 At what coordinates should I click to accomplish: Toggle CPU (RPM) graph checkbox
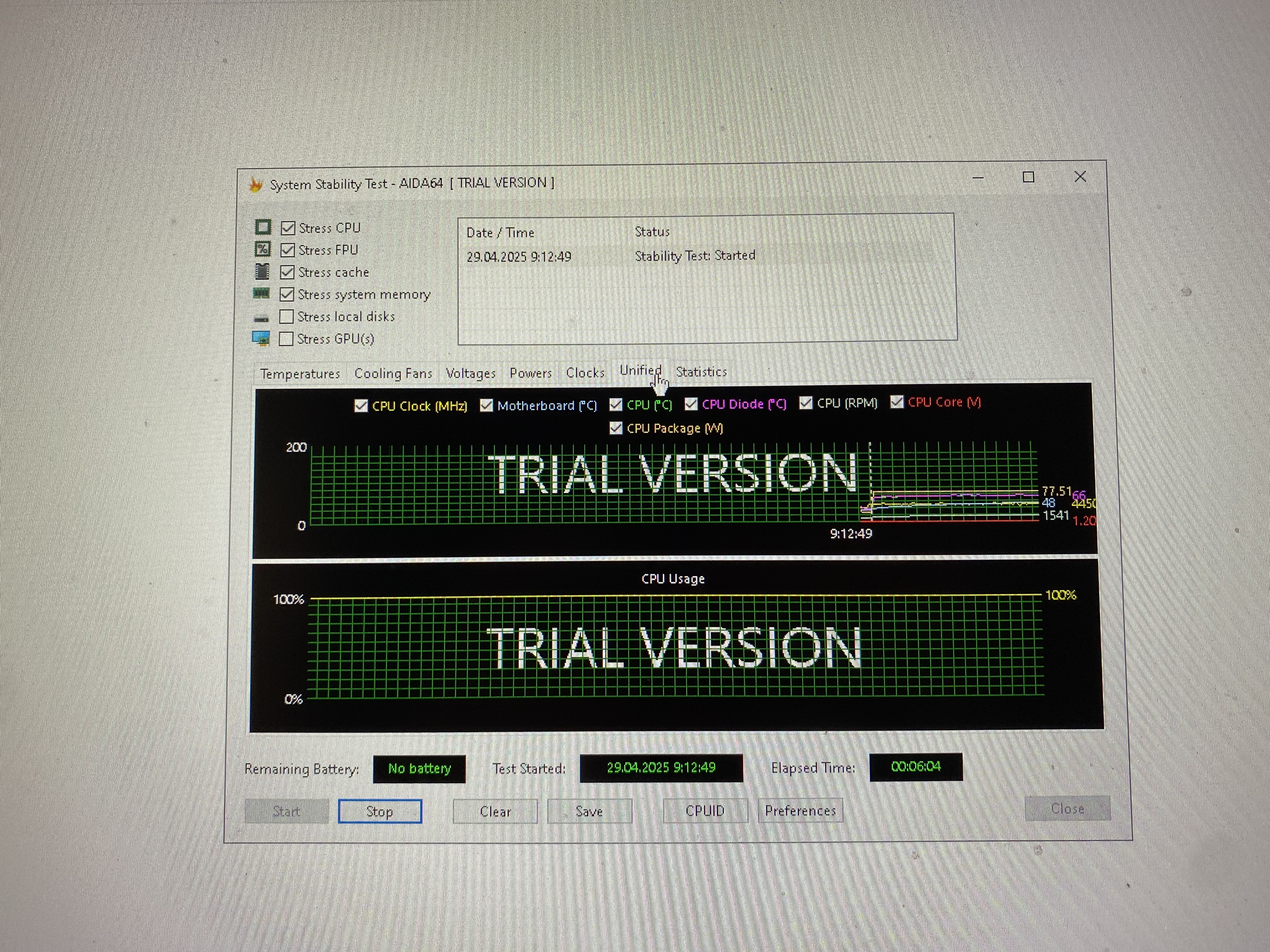[x=805, y=403]
